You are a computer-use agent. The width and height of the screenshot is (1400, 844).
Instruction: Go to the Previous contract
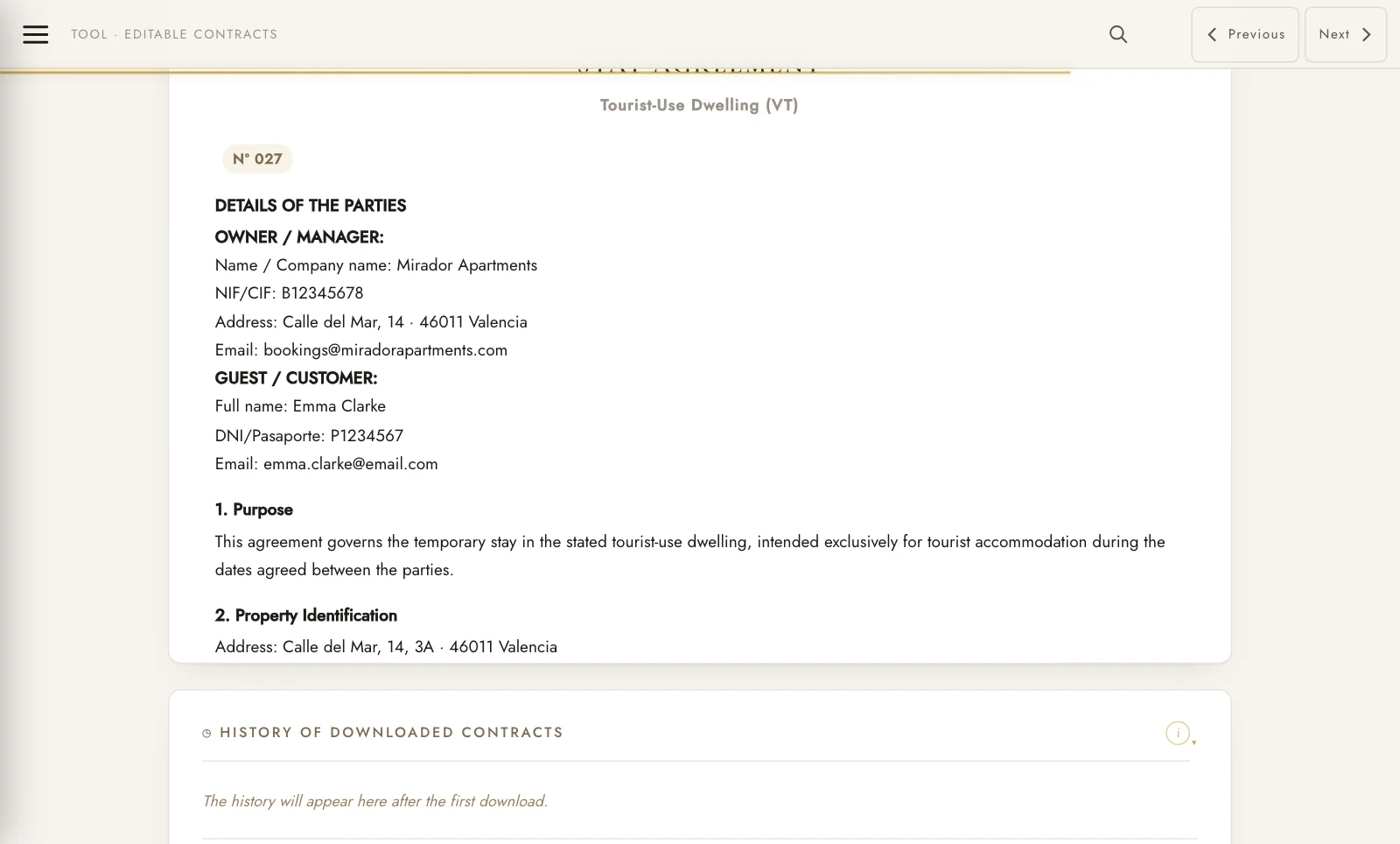tap(1245, 34)
